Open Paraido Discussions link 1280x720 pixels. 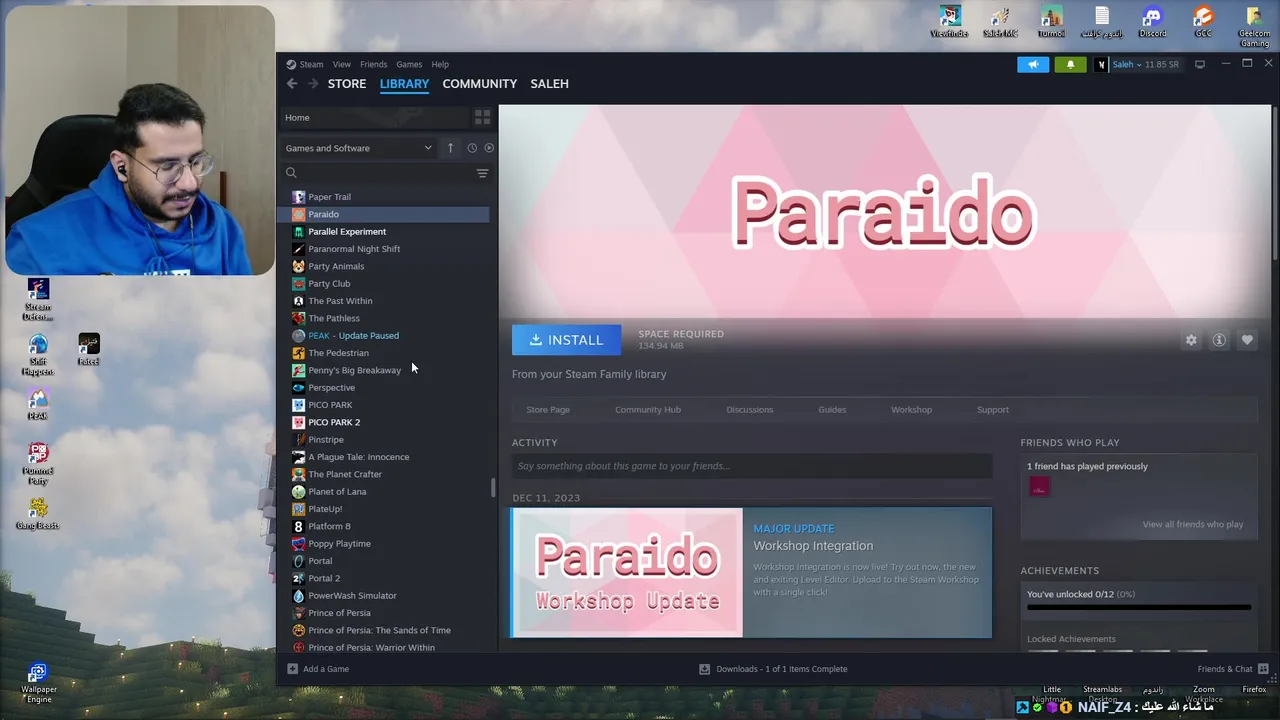coord(750,409)
